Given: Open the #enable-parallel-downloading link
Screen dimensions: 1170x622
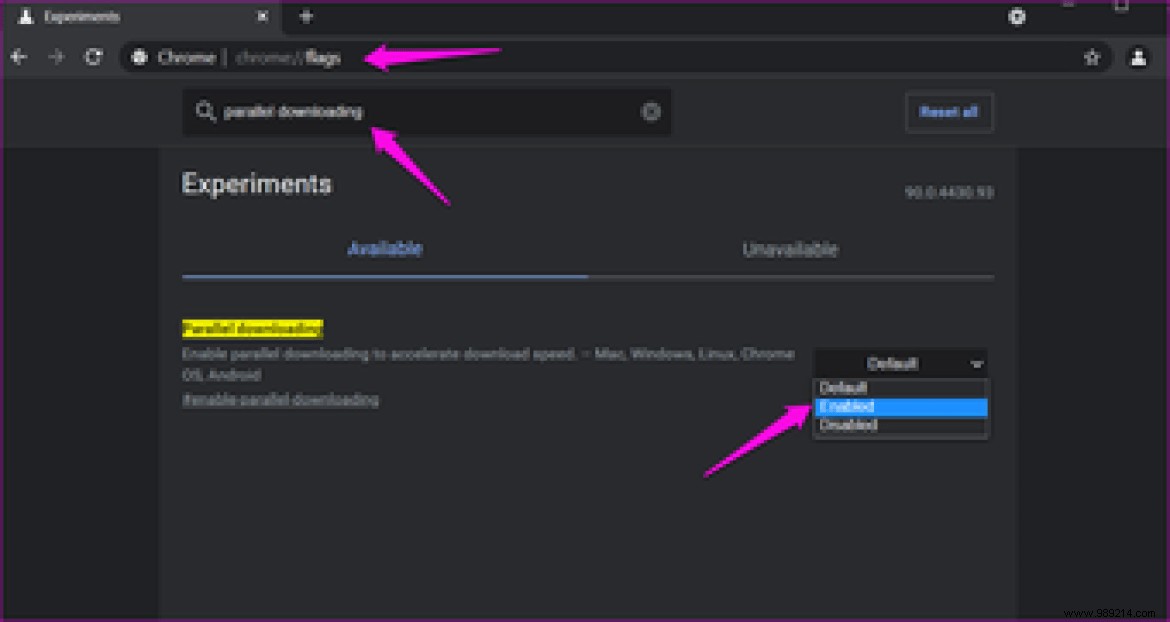Looking at the screenshot, I should (280, 399).
